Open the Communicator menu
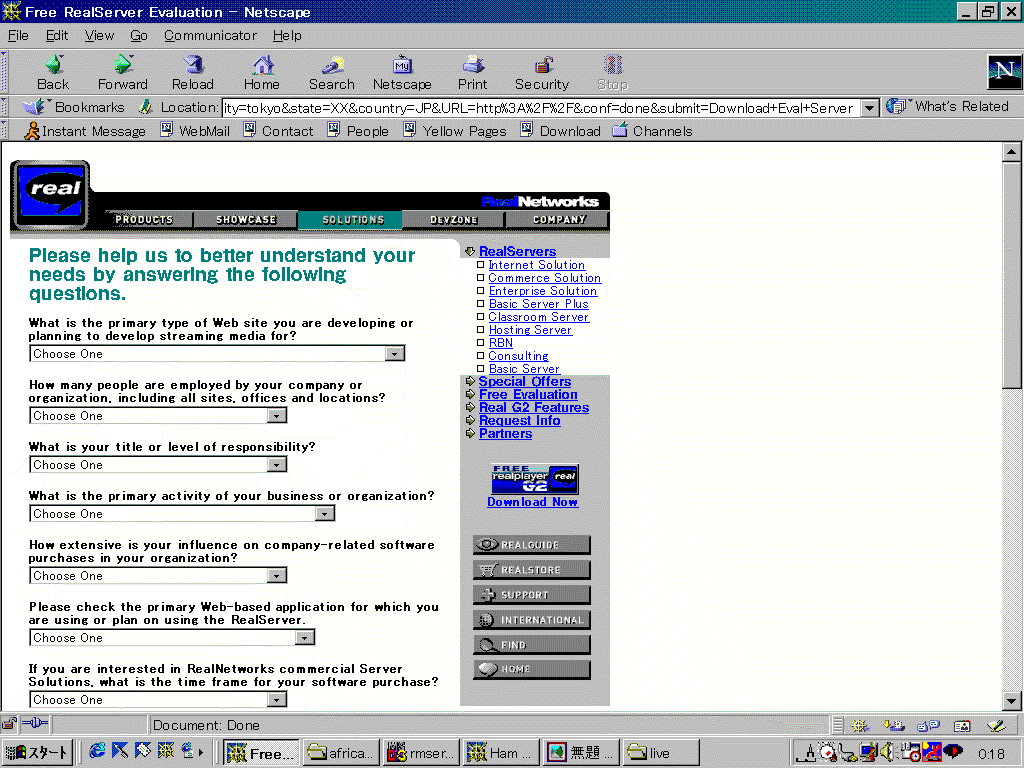The height and width of the screenshot is (768, 1024). (210, 36)
